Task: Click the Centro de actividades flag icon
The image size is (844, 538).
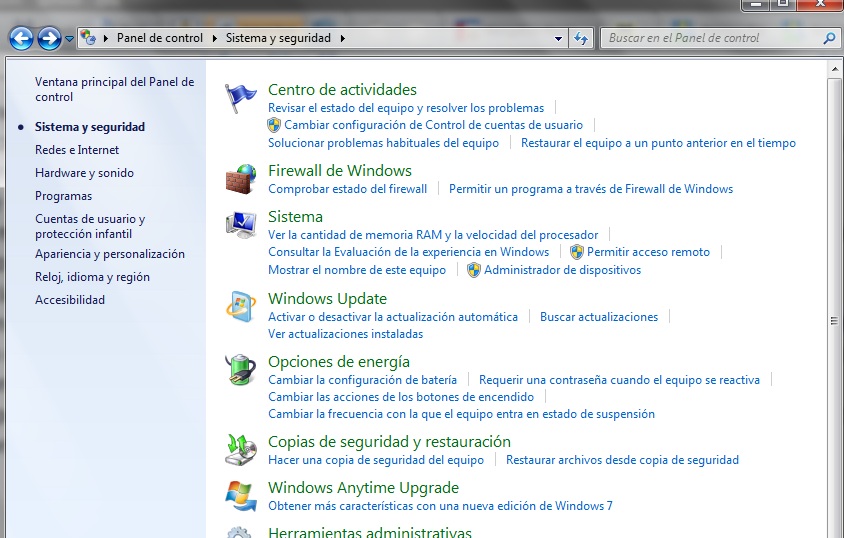Action: [240, 98]
